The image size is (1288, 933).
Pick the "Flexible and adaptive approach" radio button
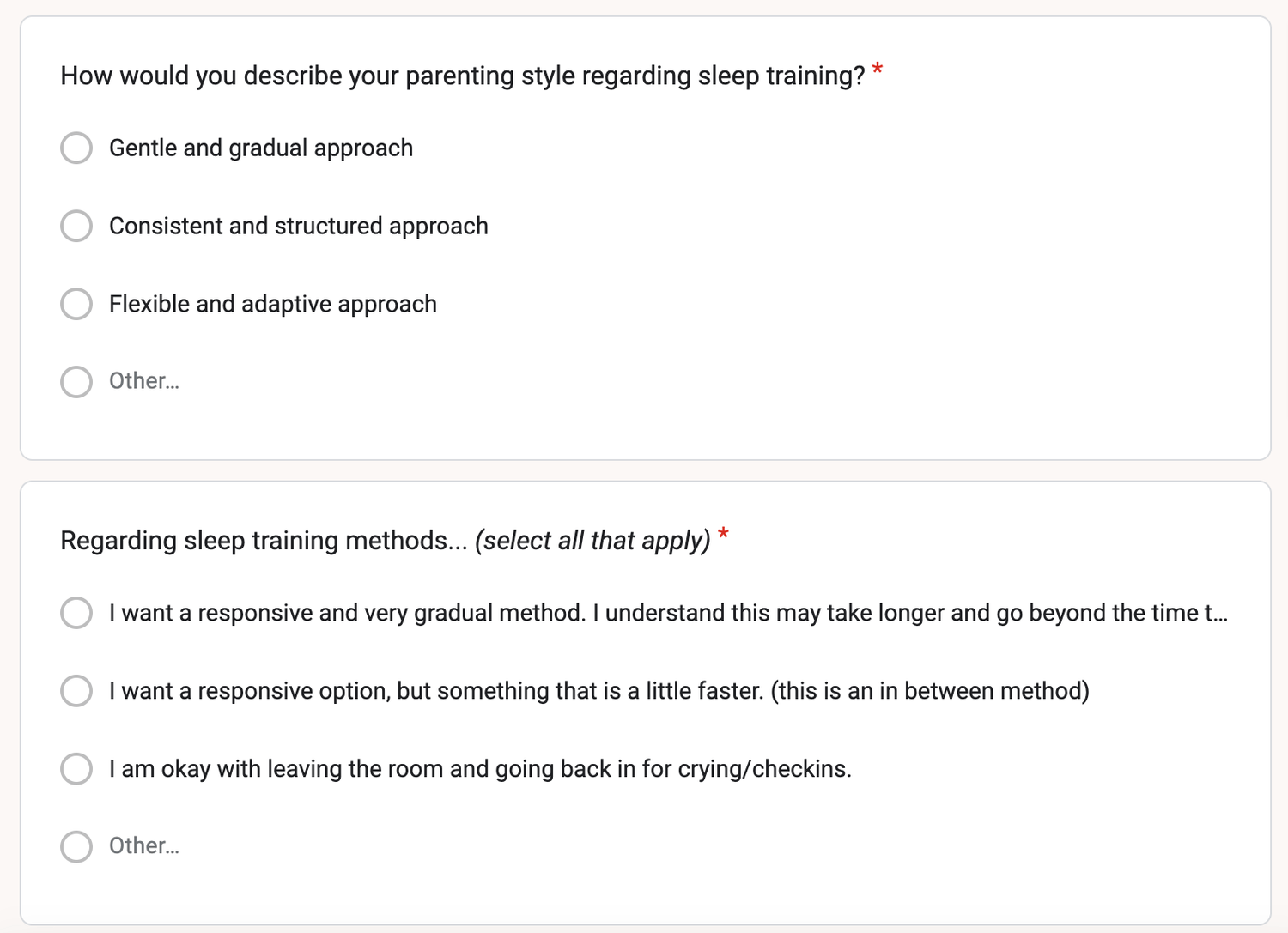[x=76, y=304]
